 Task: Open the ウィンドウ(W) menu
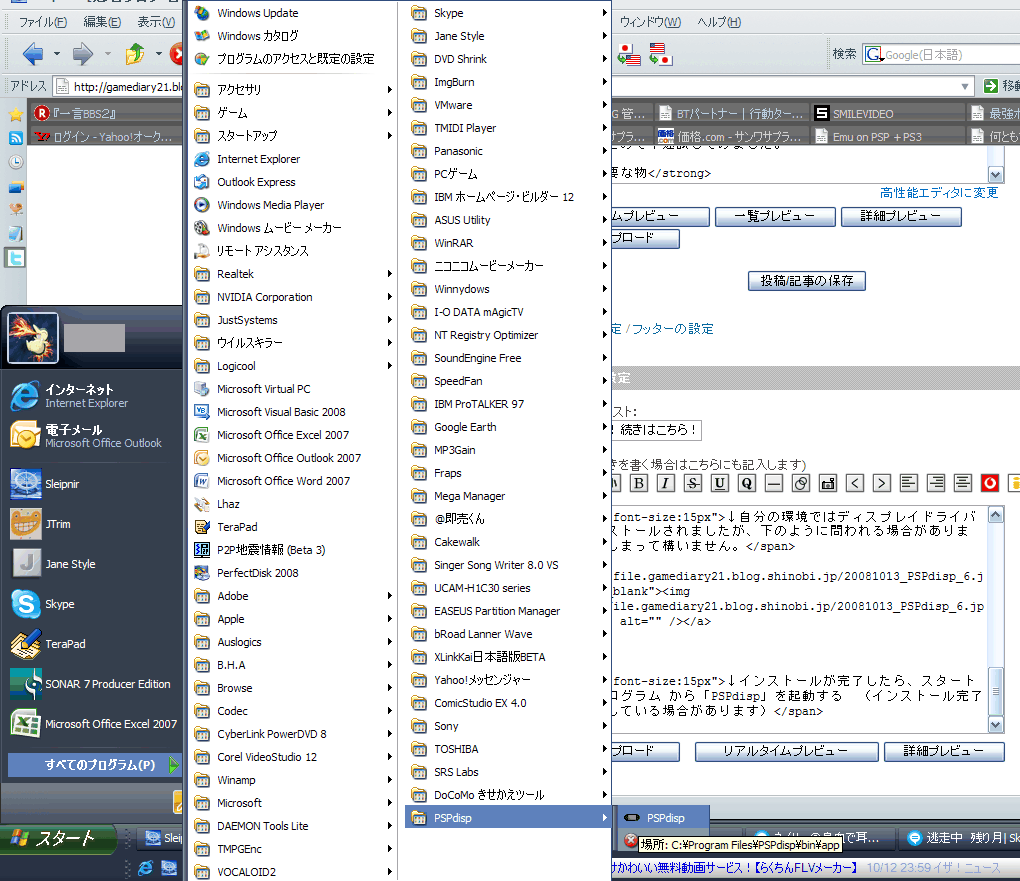650,22
